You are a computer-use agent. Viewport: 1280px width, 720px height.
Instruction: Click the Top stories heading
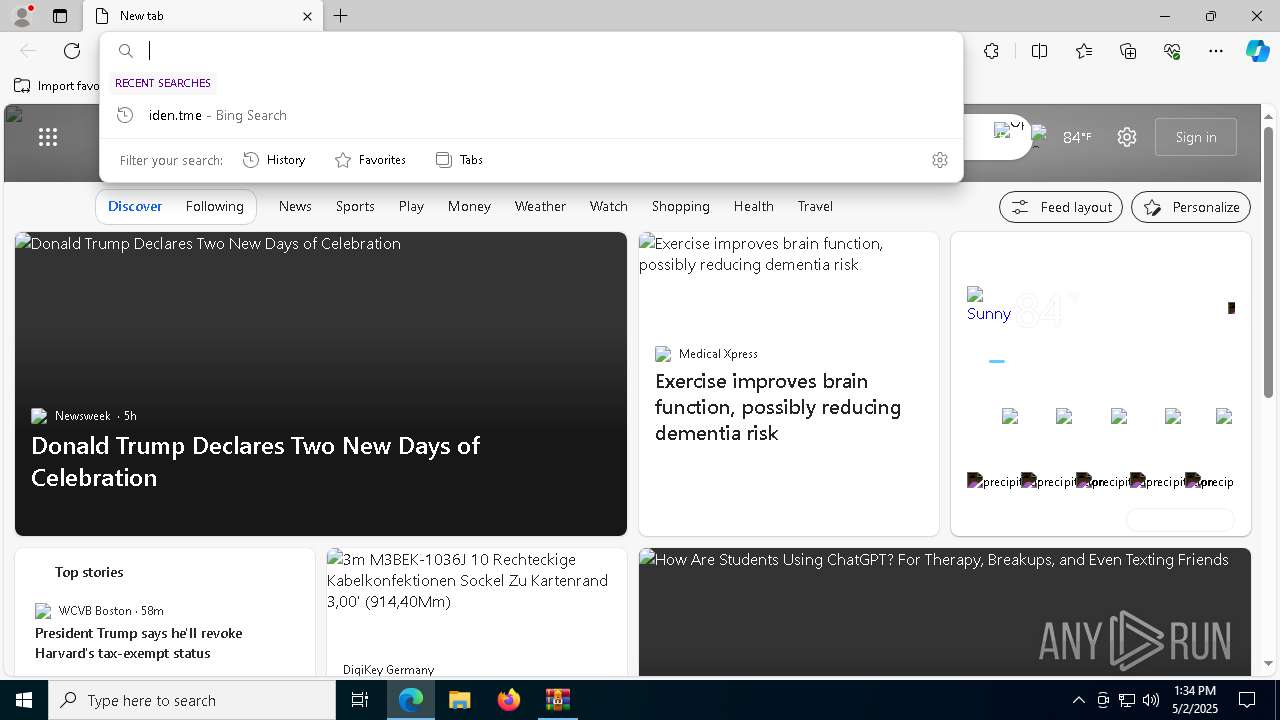pyautogui.click(x=89, y=572)
